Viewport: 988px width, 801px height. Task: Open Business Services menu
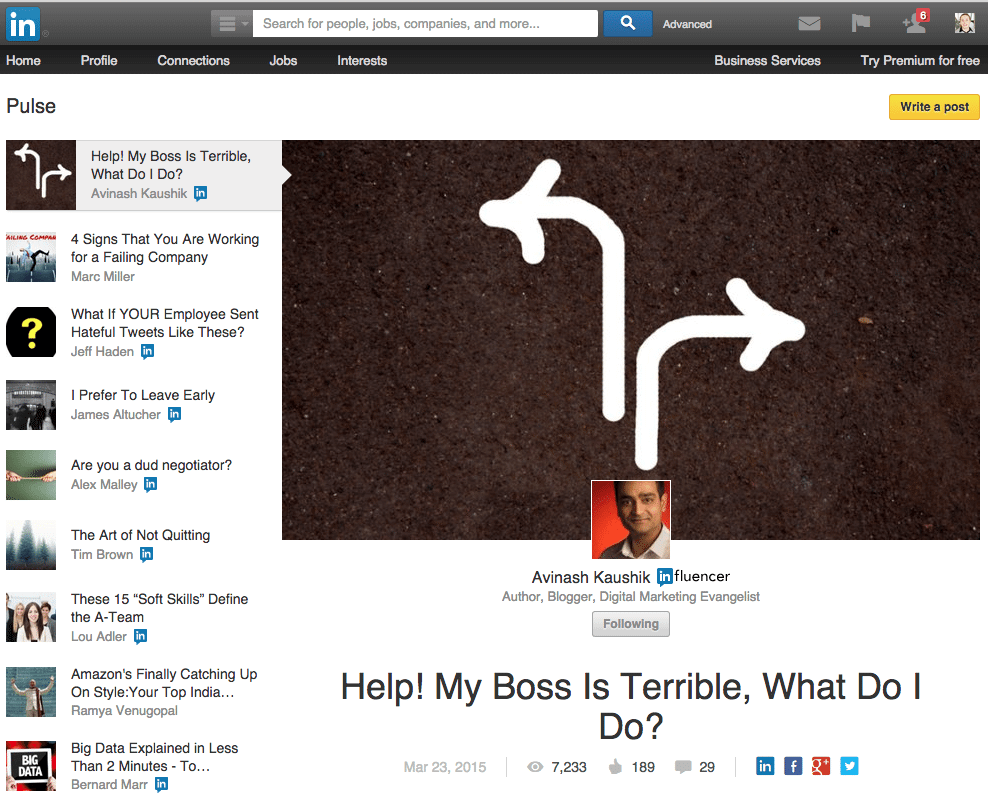click(x=767, y=61)
